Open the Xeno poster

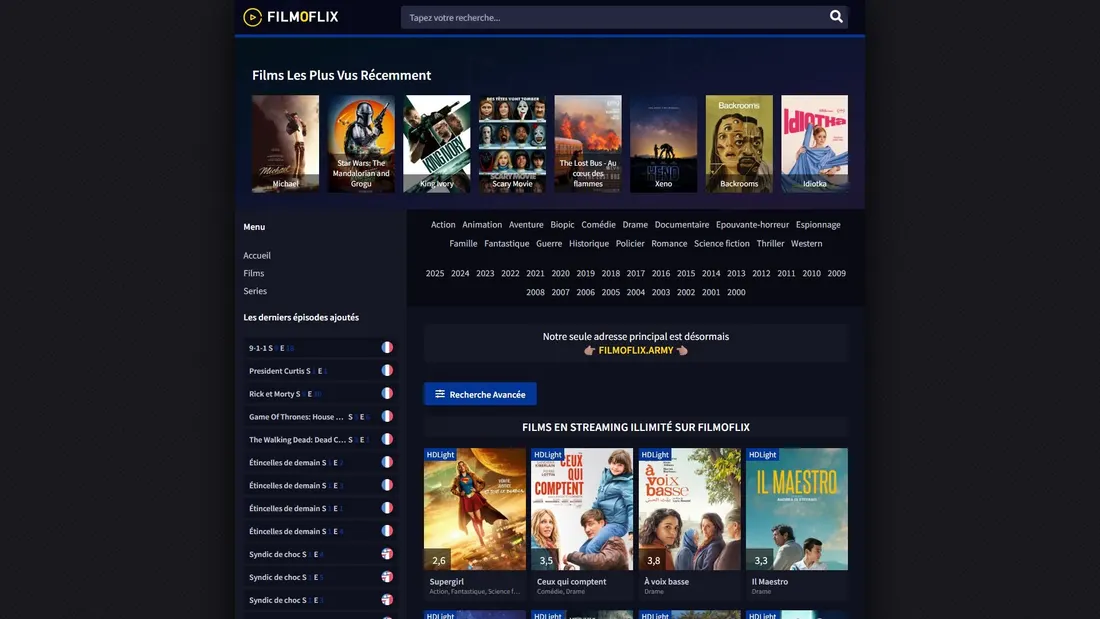664,144
